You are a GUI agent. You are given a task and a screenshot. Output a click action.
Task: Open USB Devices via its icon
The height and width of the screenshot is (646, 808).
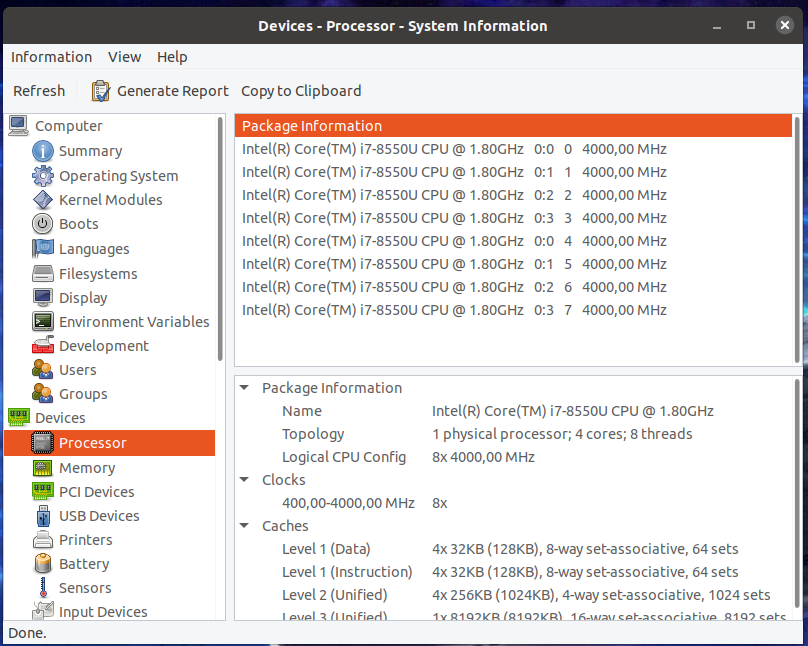[43, 516]
